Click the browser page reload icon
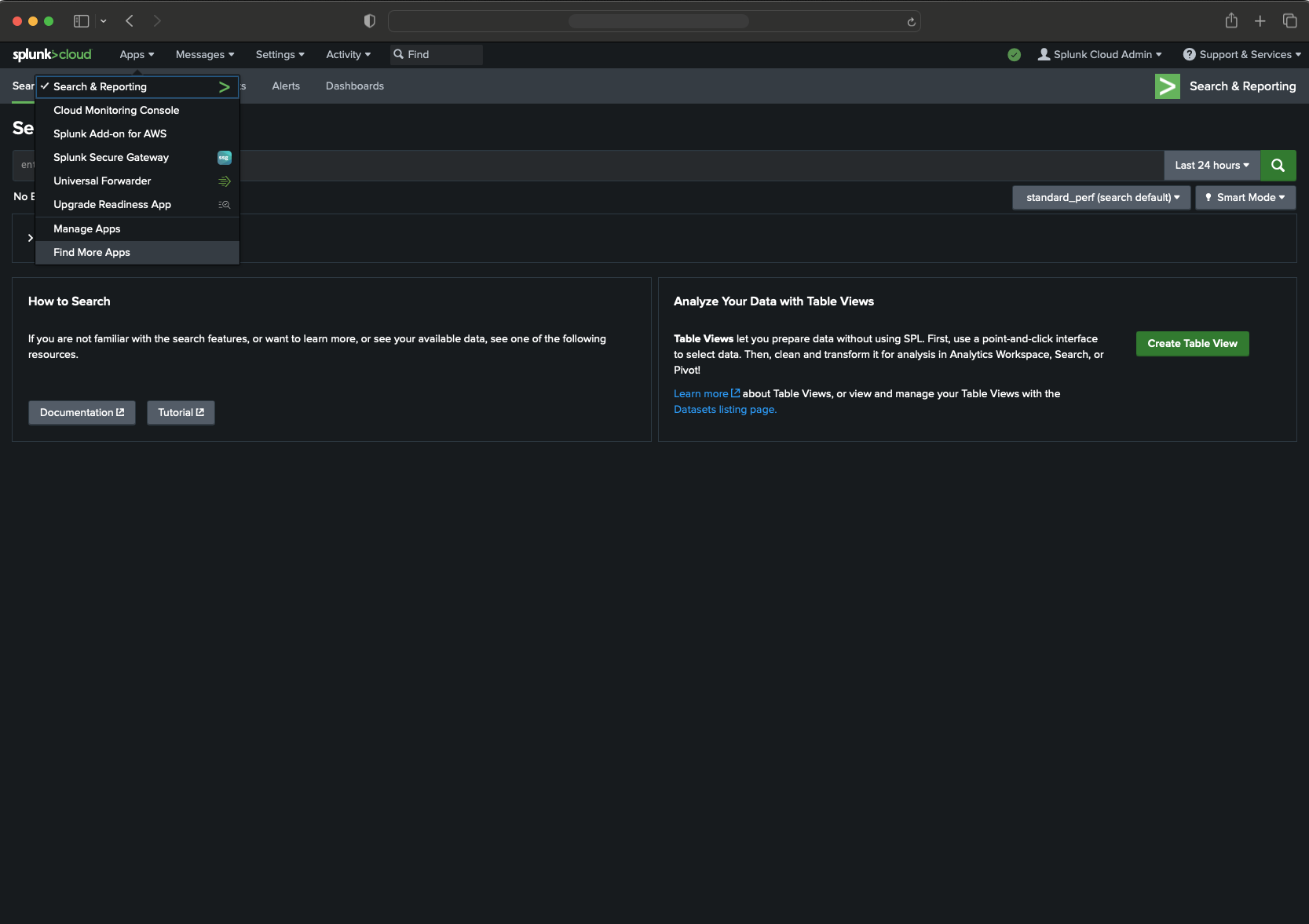 coord(911,21)
